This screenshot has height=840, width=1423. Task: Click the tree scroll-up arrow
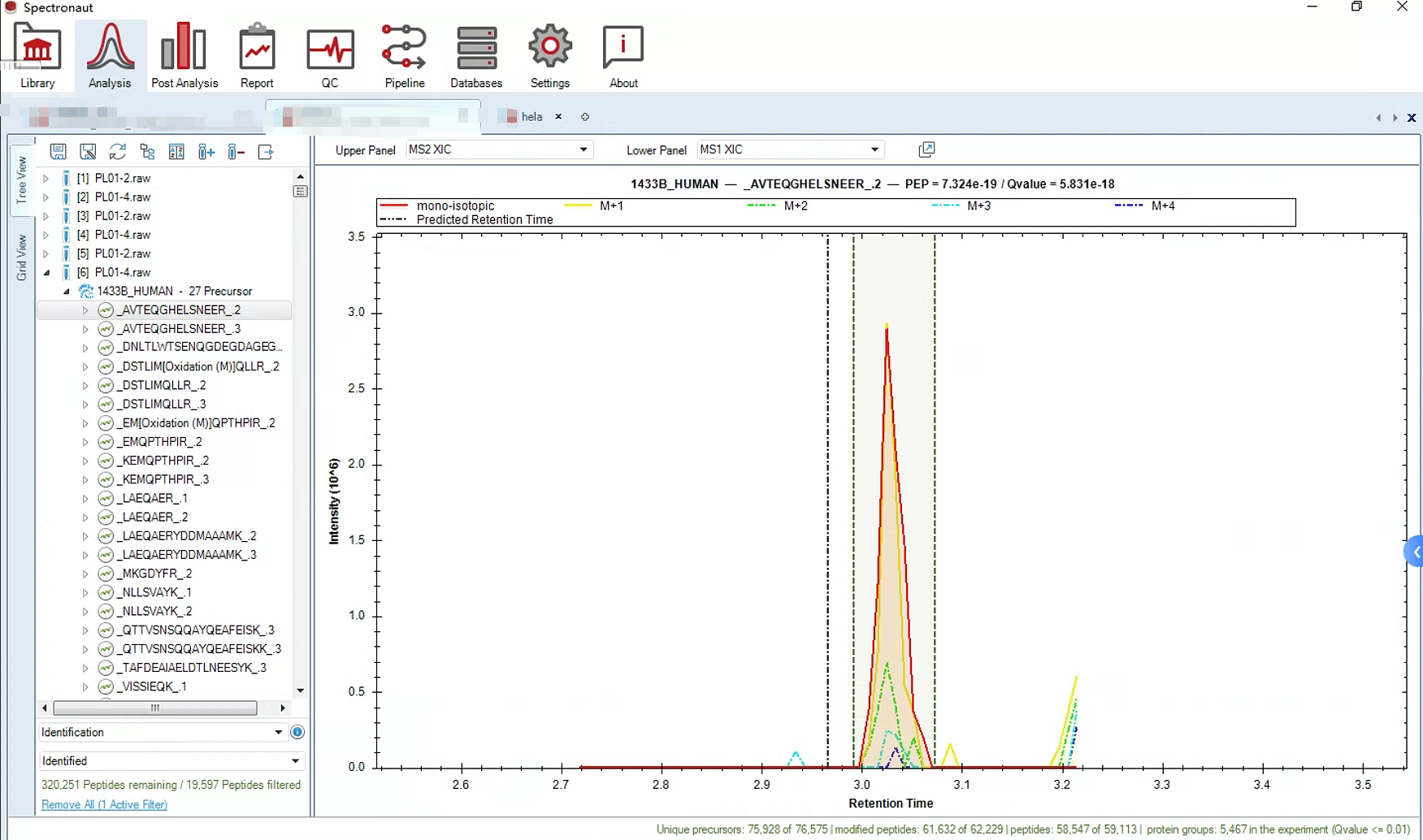pyautogui.click(x=301, y=176)
